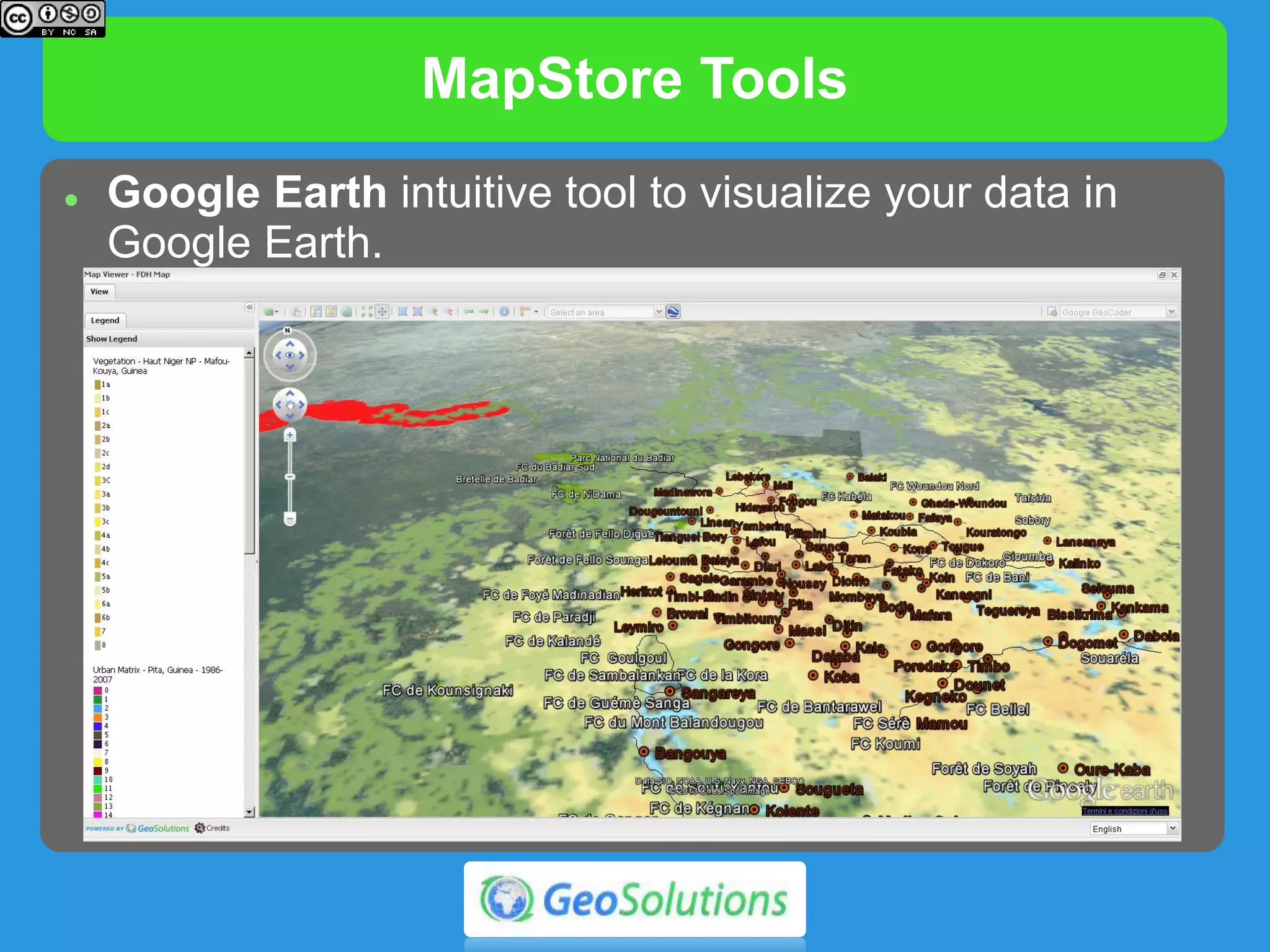Click the Google Earth look-around compass control

coord(290,355)
